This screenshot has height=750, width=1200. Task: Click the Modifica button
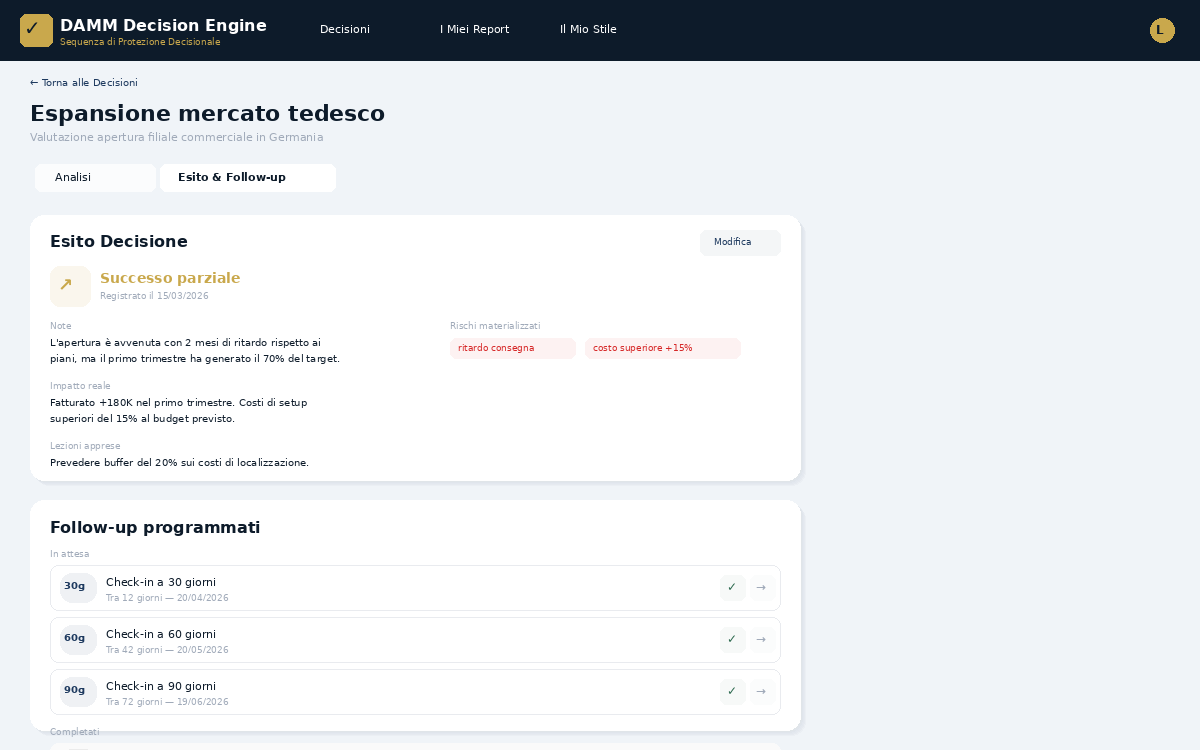click(x=740, y=243)
